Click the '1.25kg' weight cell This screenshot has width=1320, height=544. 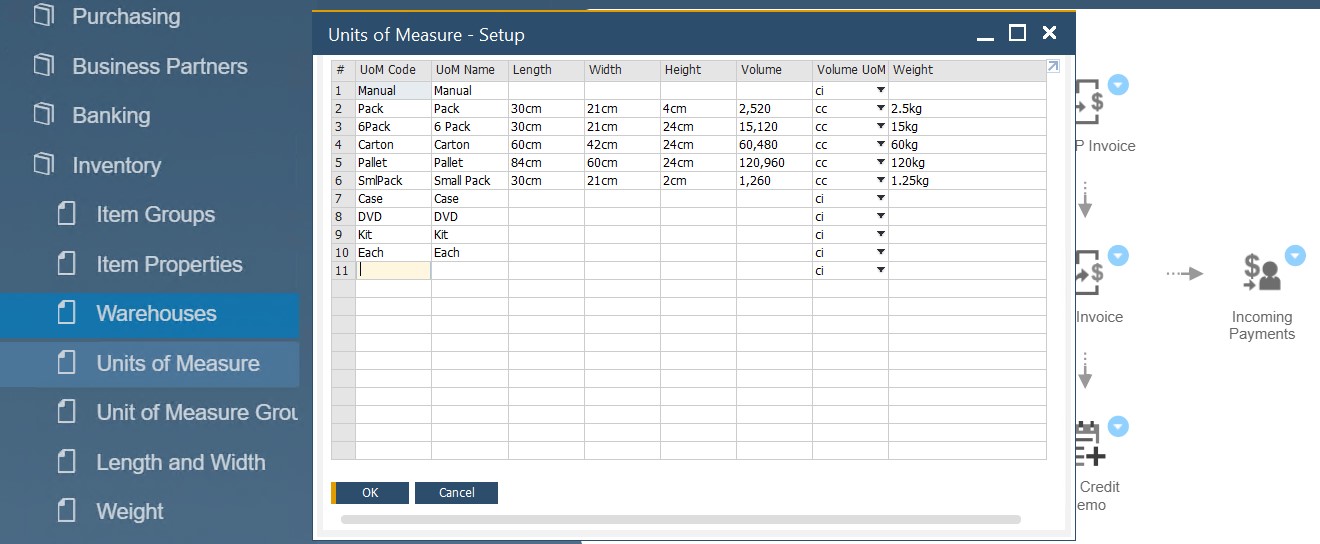[x=967, y=180]
